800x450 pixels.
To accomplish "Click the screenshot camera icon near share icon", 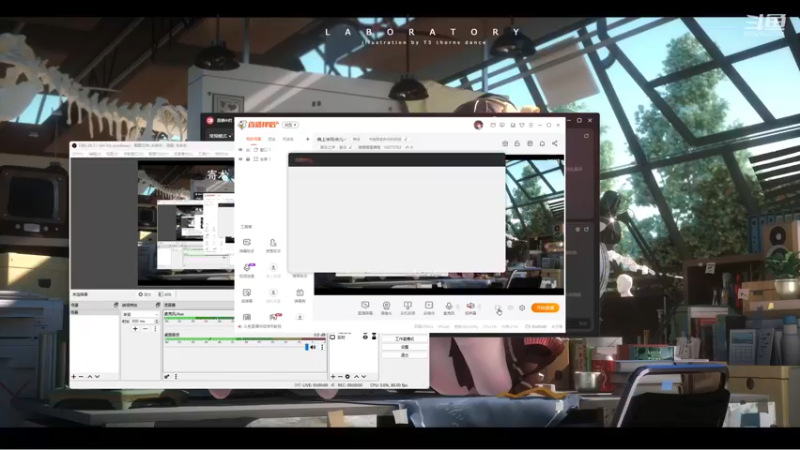I will click(505, 143).
